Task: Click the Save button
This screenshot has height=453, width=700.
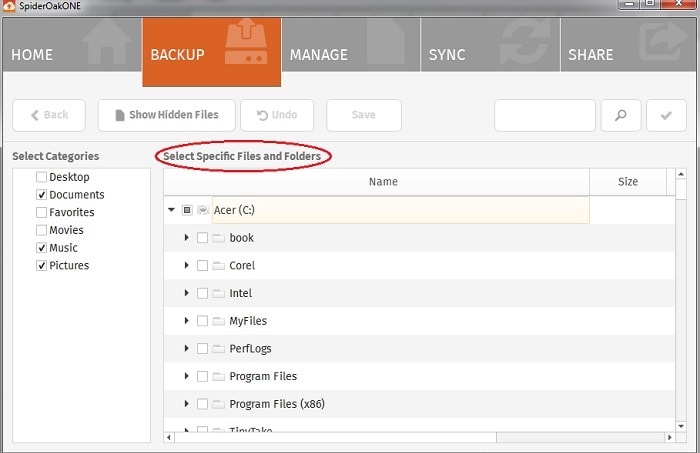Action: tap(364, 115)
